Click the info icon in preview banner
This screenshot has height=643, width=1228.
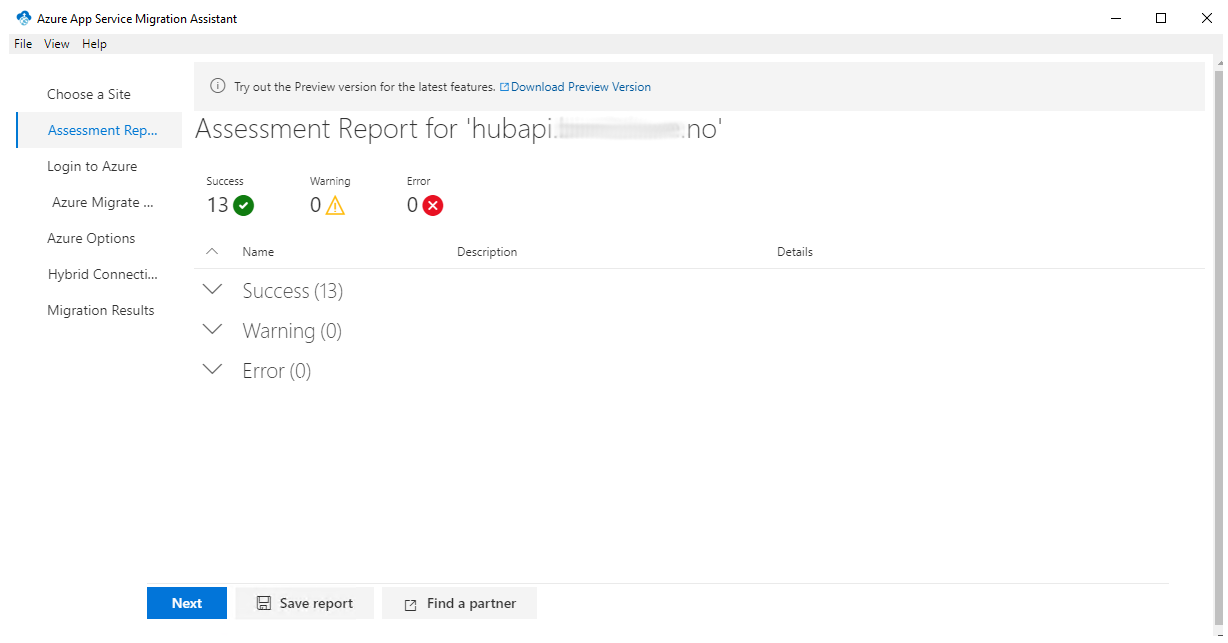(x=218, y=87)
